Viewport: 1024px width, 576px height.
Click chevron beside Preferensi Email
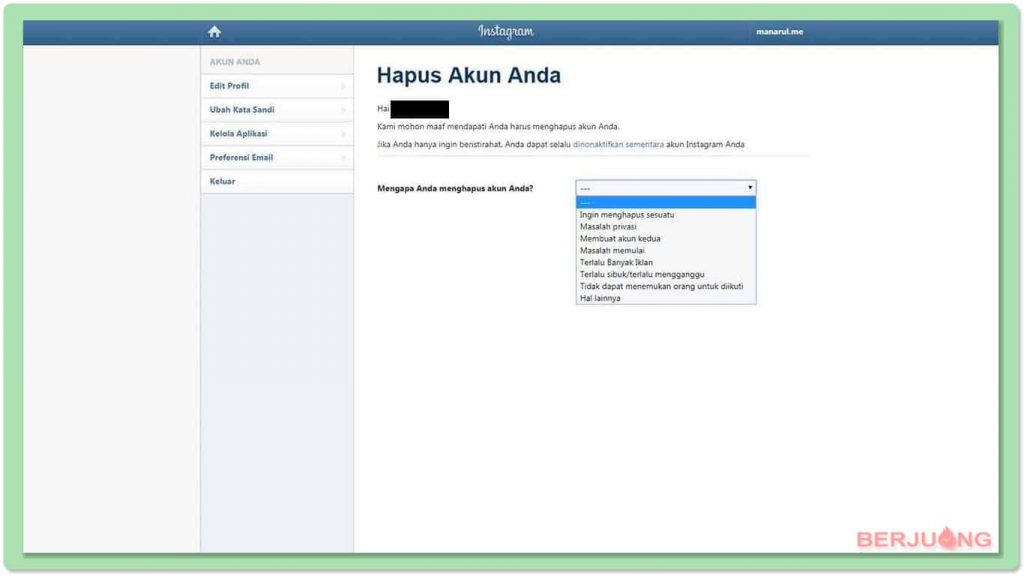pyautogui.click(x=344, y=157)
